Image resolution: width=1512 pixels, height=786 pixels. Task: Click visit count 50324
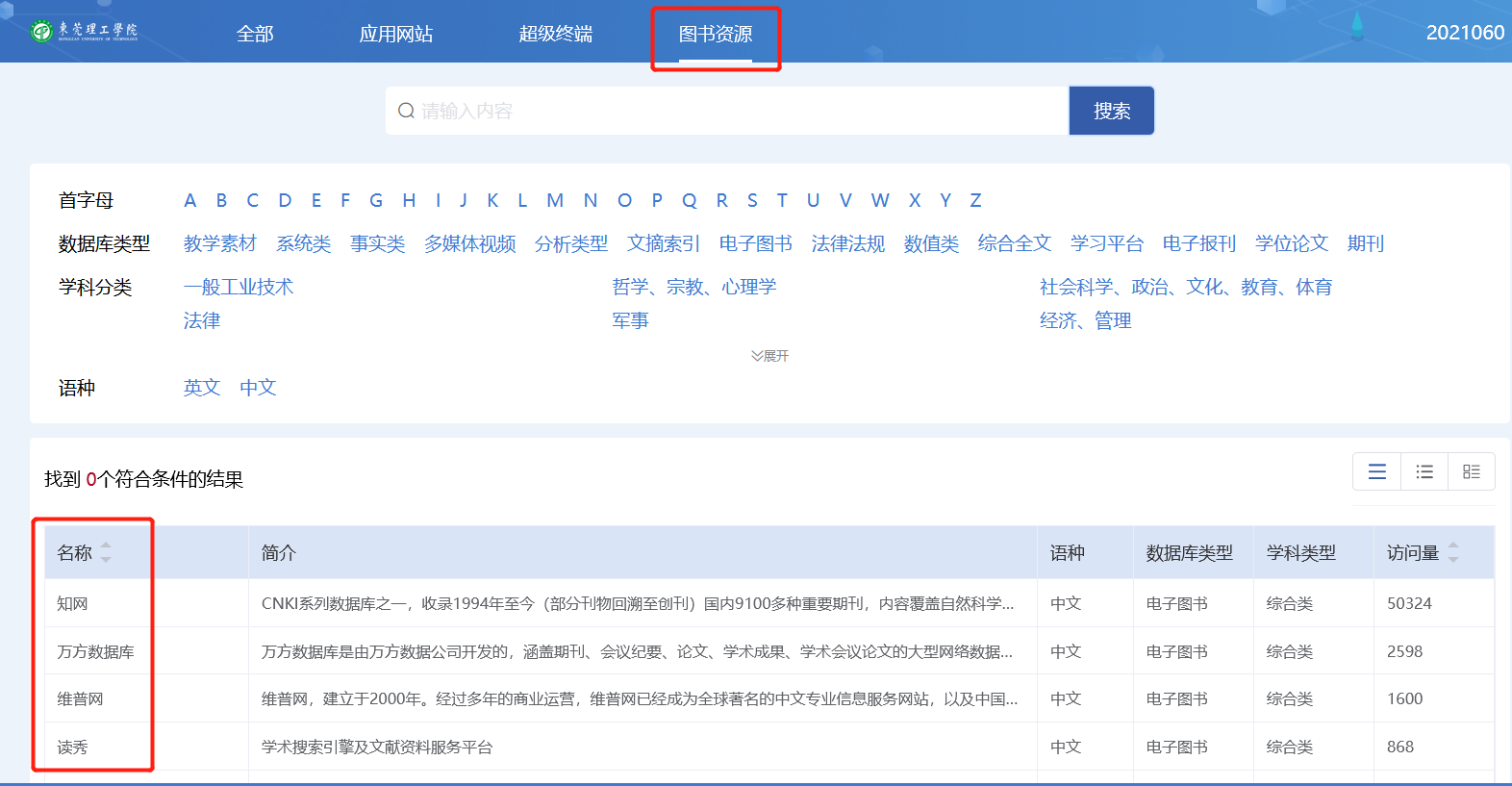pos(1409,603)
